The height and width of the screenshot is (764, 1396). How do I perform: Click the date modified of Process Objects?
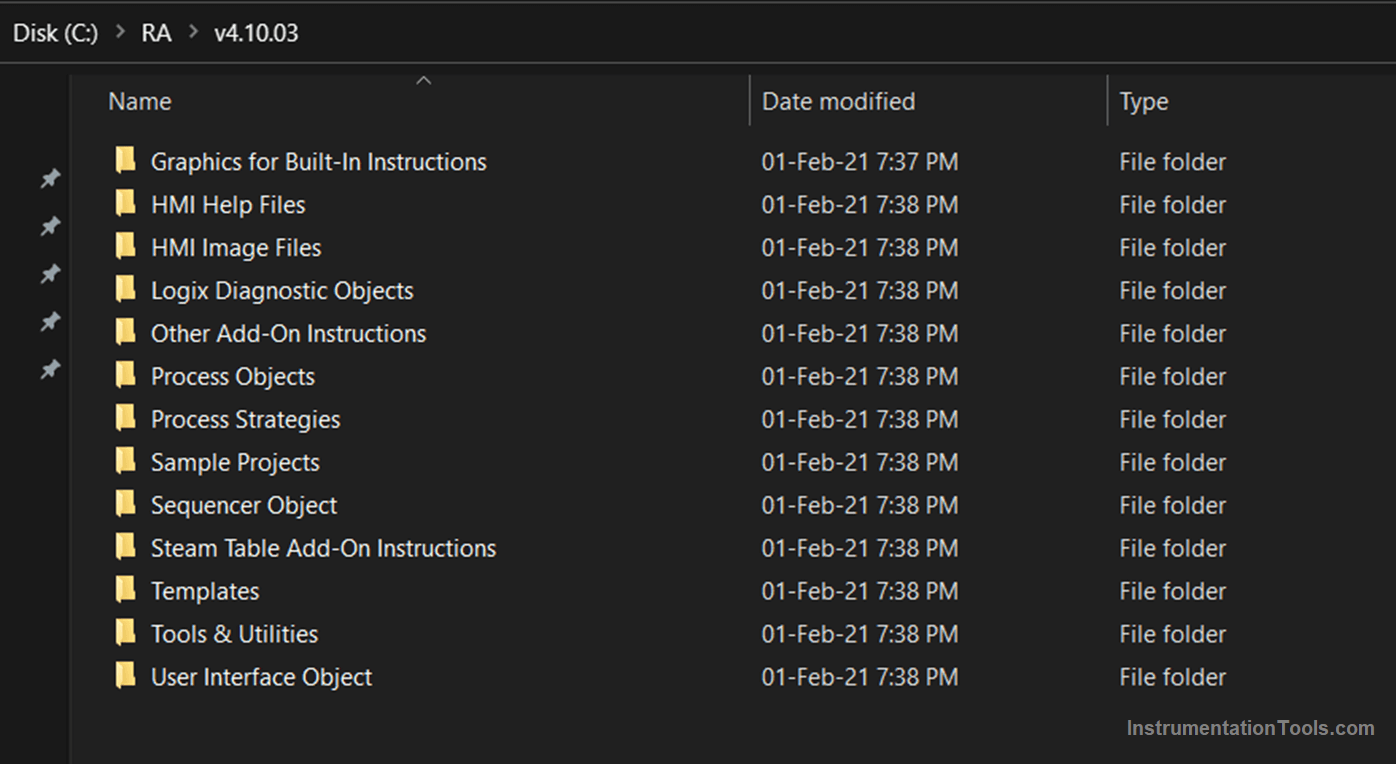pyautogui.click(x=860, y=377)
